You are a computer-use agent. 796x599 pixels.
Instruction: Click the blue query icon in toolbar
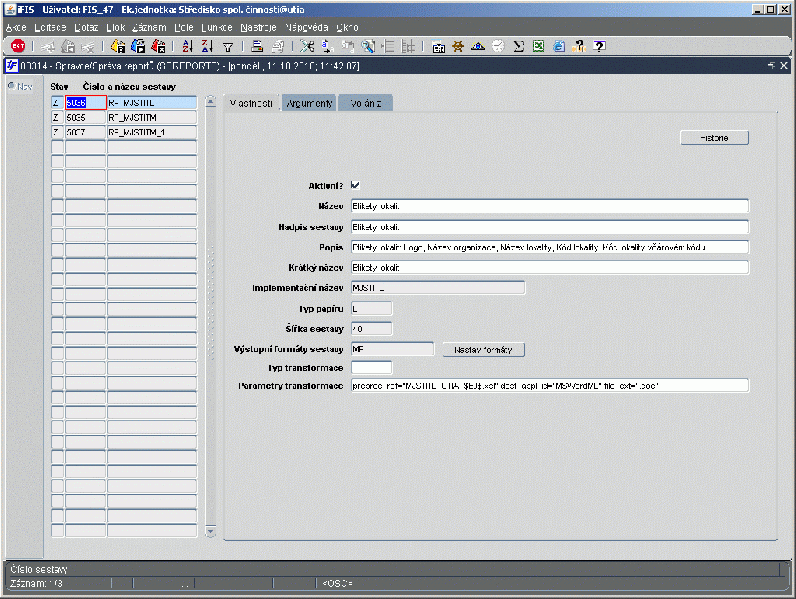tap(138, 46)
